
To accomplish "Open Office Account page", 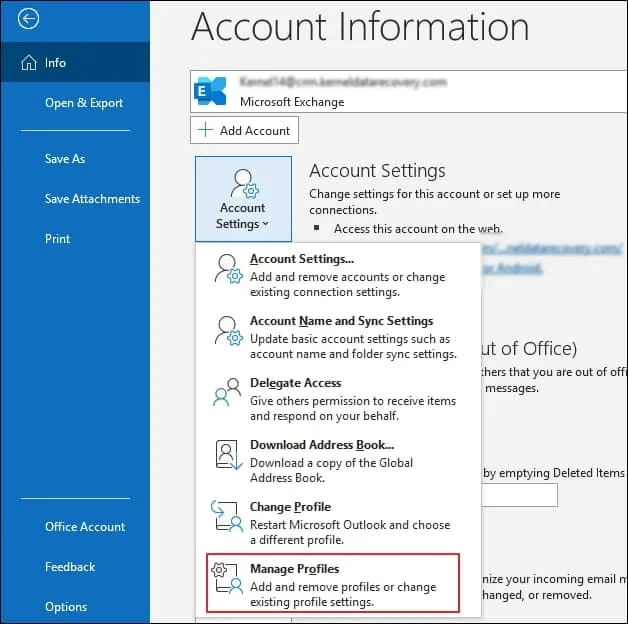I will tap(75, 527).
